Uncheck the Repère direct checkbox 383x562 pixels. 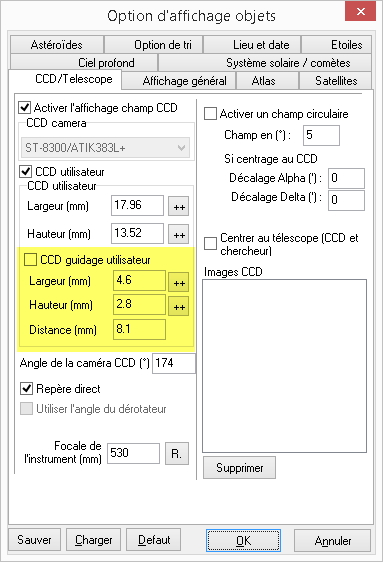pyautogui.click(x=27, y=389)
